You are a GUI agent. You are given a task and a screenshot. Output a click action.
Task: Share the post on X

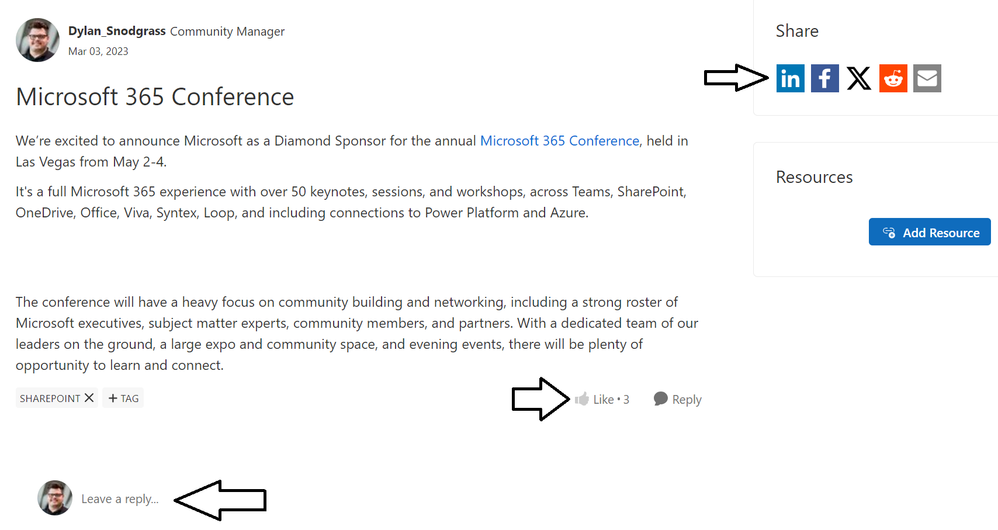click(859, 78)
